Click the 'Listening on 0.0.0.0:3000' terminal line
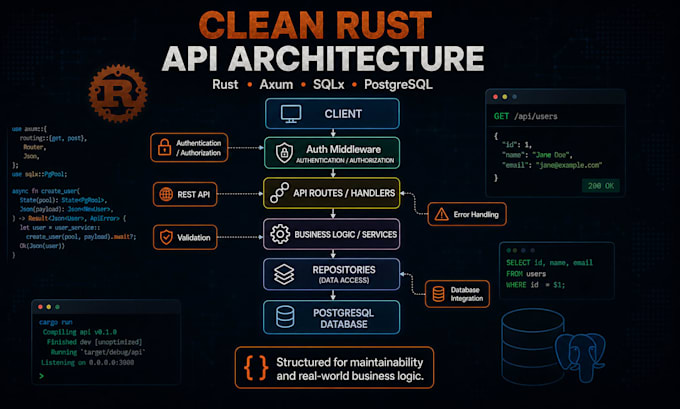Screen dimensions: 680x409 click(88, 362)
